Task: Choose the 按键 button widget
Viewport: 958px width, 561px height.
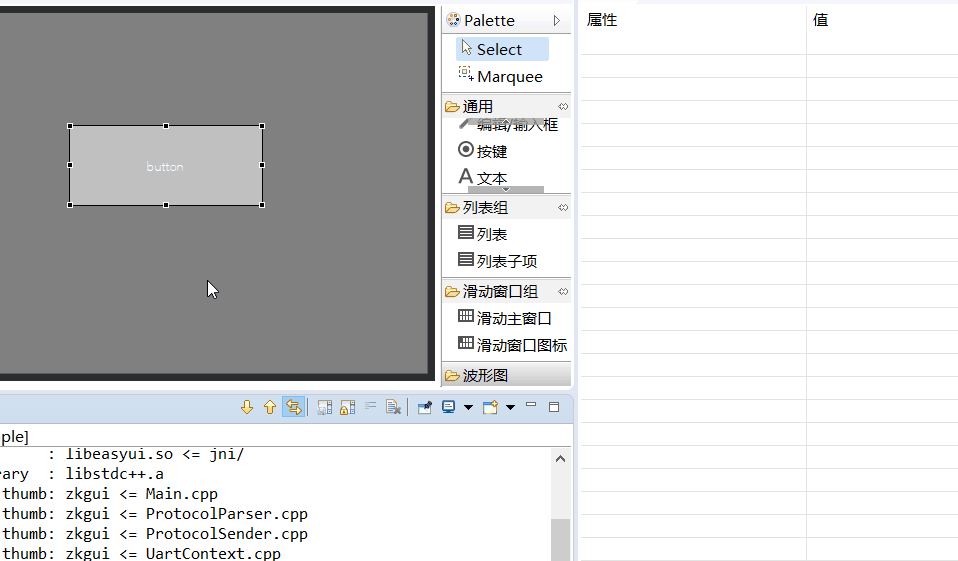Action: pyautogui.click(x=483, y=150)
